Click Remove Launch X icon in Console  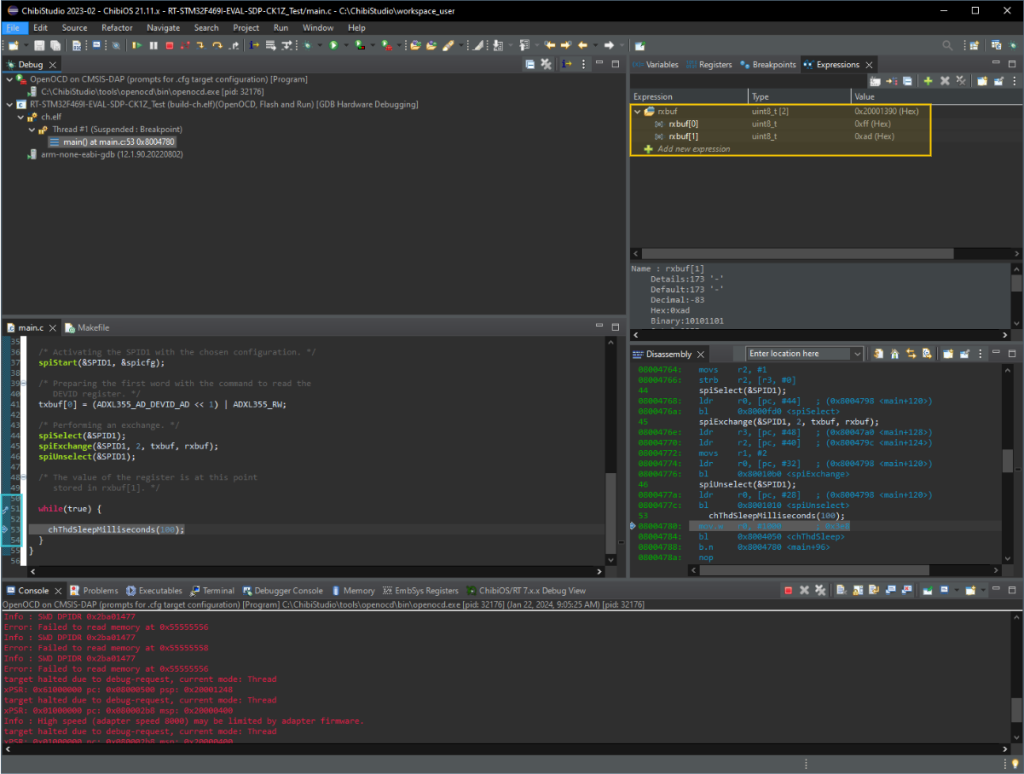pos(805,590)
